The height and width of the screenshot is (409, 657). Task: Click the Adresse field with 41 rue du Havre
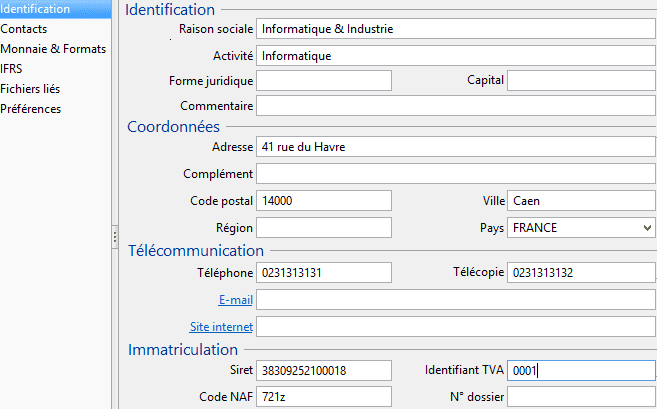(456, 147)
